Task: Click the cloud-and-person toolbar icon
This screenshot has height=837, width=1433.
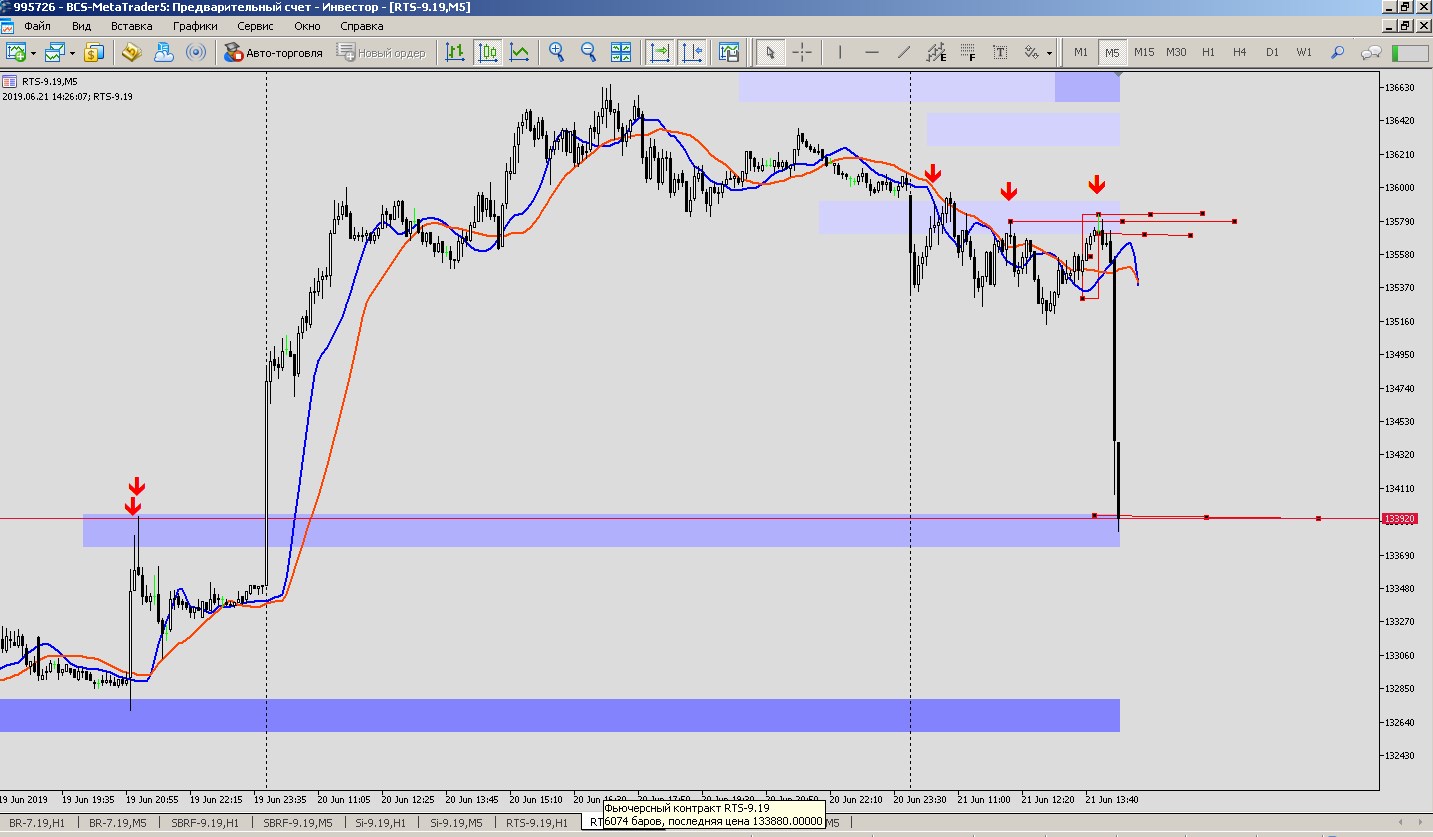Action: click(x=164, y=52)
